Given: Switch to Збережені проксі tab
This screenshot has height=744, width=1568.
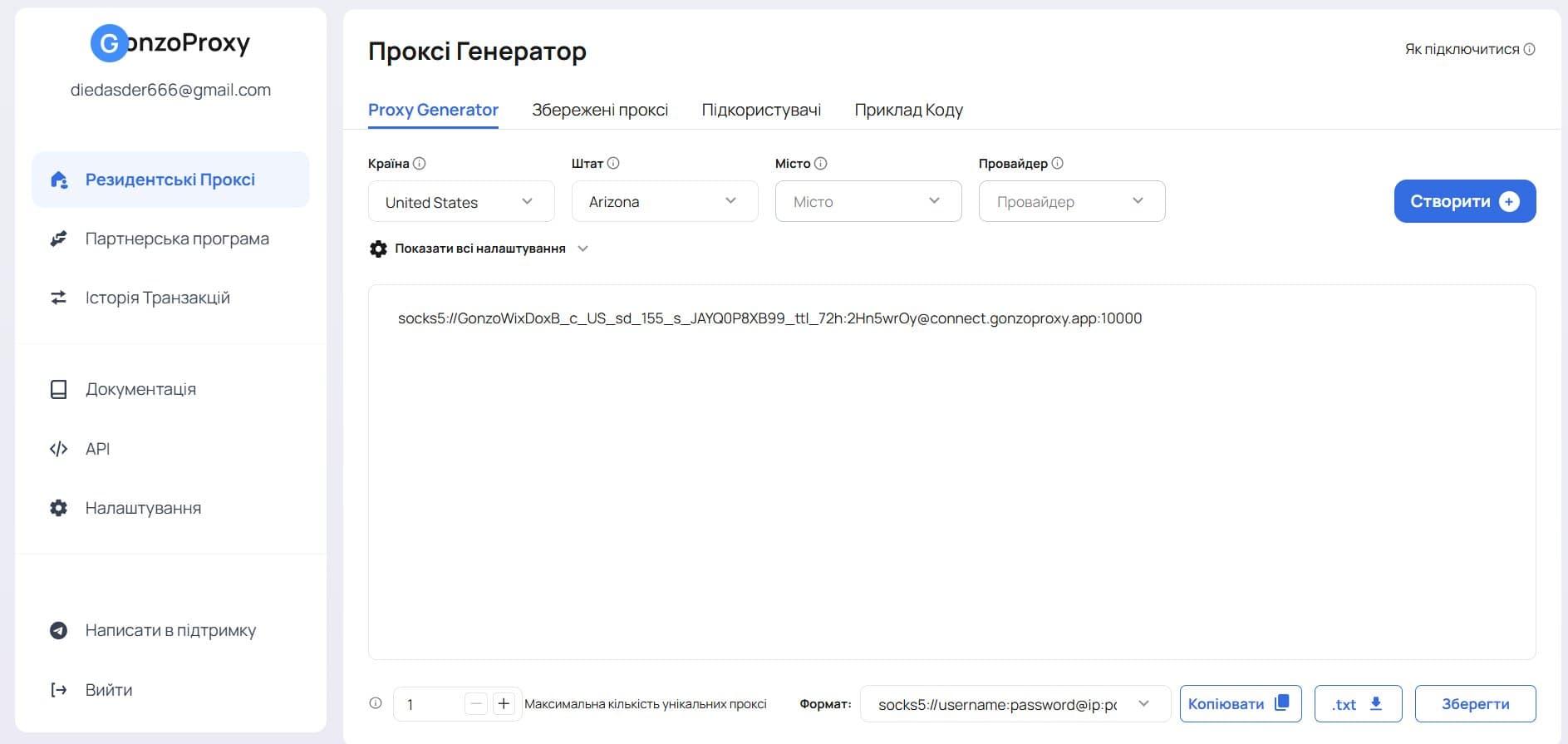Looking at the screenshot, I should click(600, 110).
